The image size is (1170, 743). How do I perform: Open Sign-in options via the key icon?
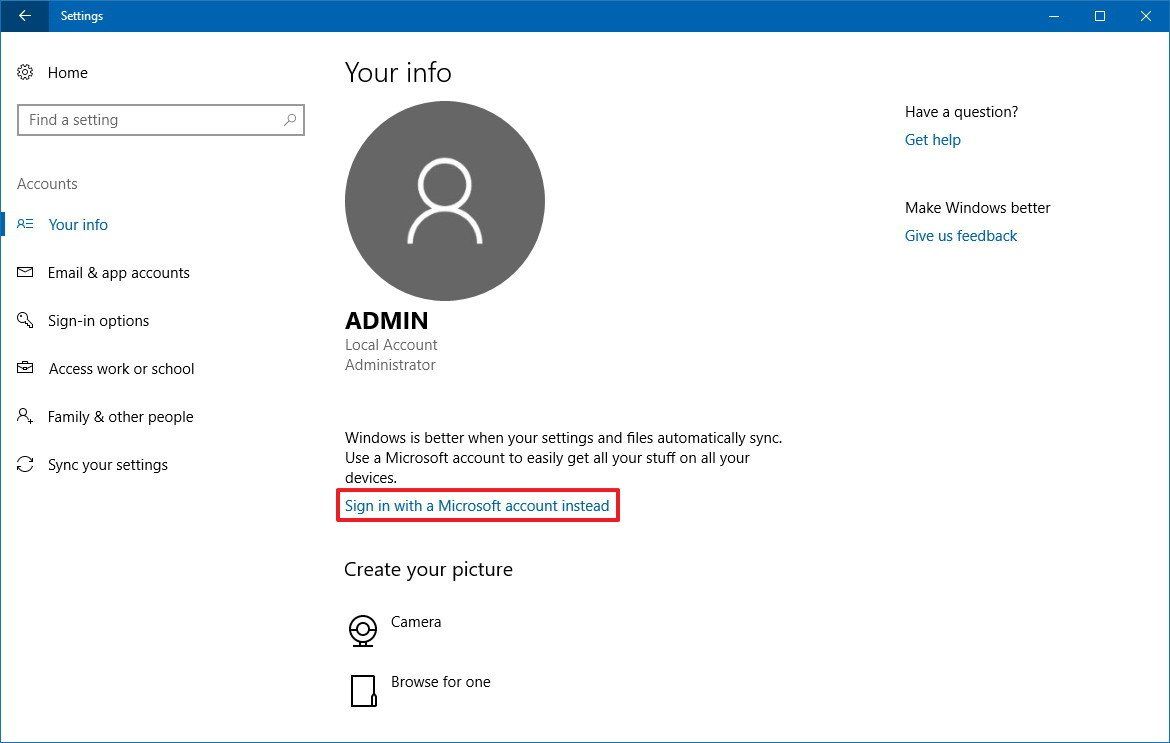[x=25, y=320]
